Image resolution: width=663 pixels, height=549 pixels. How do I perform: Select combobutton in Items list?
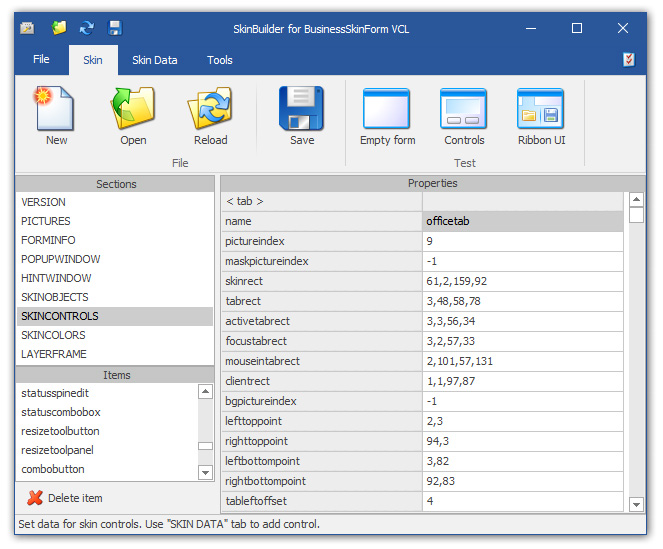[x=107, y=469]
